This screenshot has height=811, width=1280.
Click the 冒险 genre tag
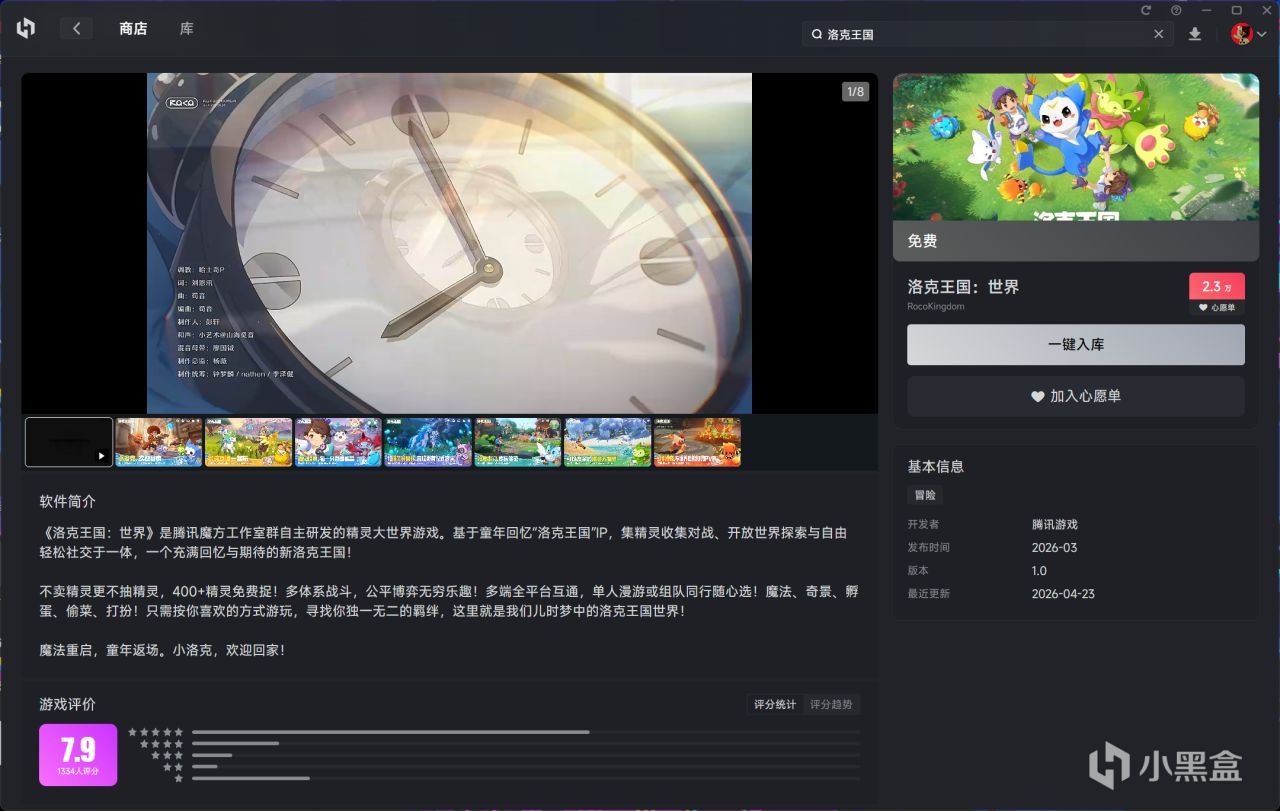(925, 495)
